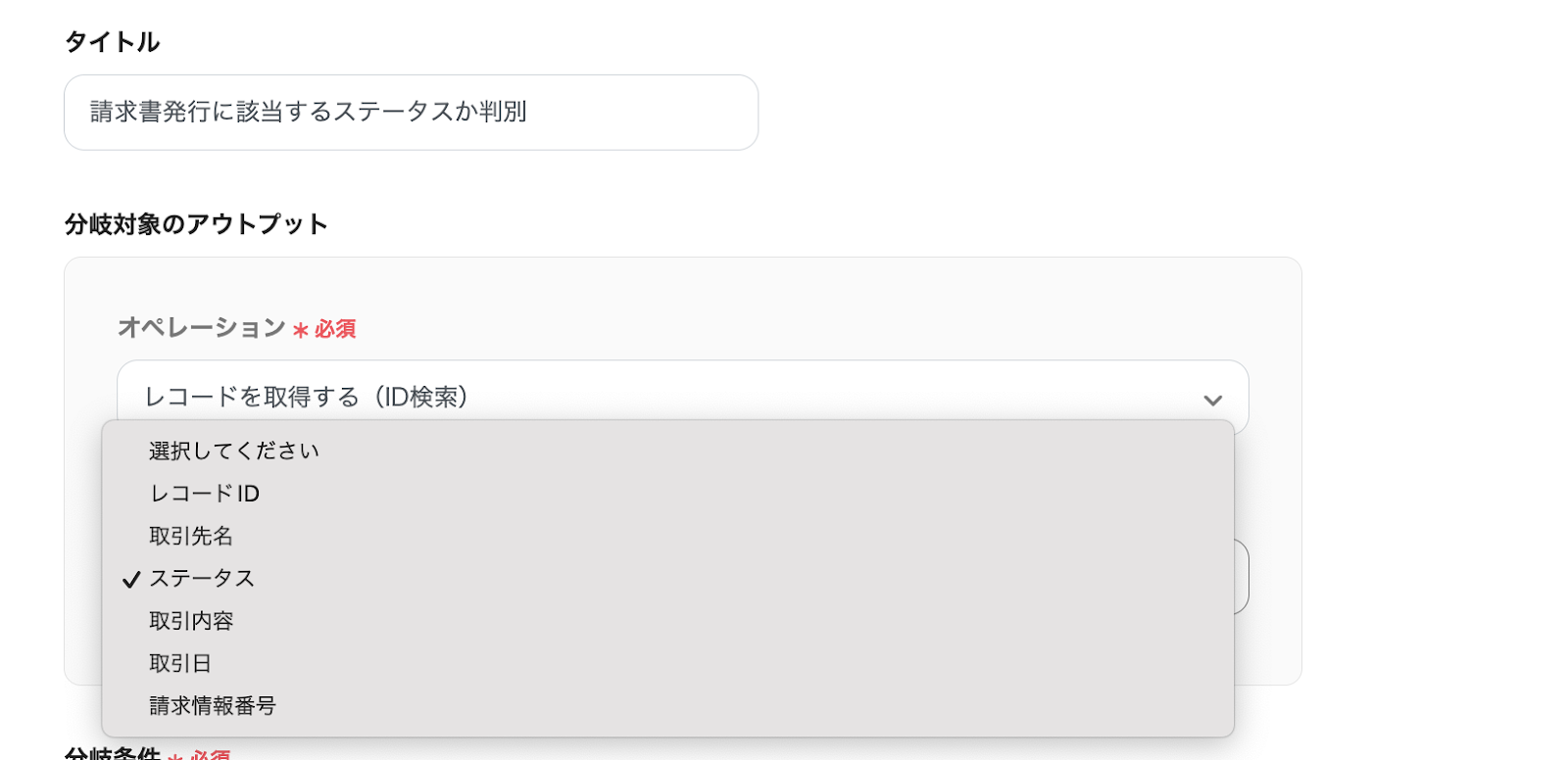Viewport: 1568px width, 760px height.
Task: Click the タイトル text input field
Action: coord(411,113)
